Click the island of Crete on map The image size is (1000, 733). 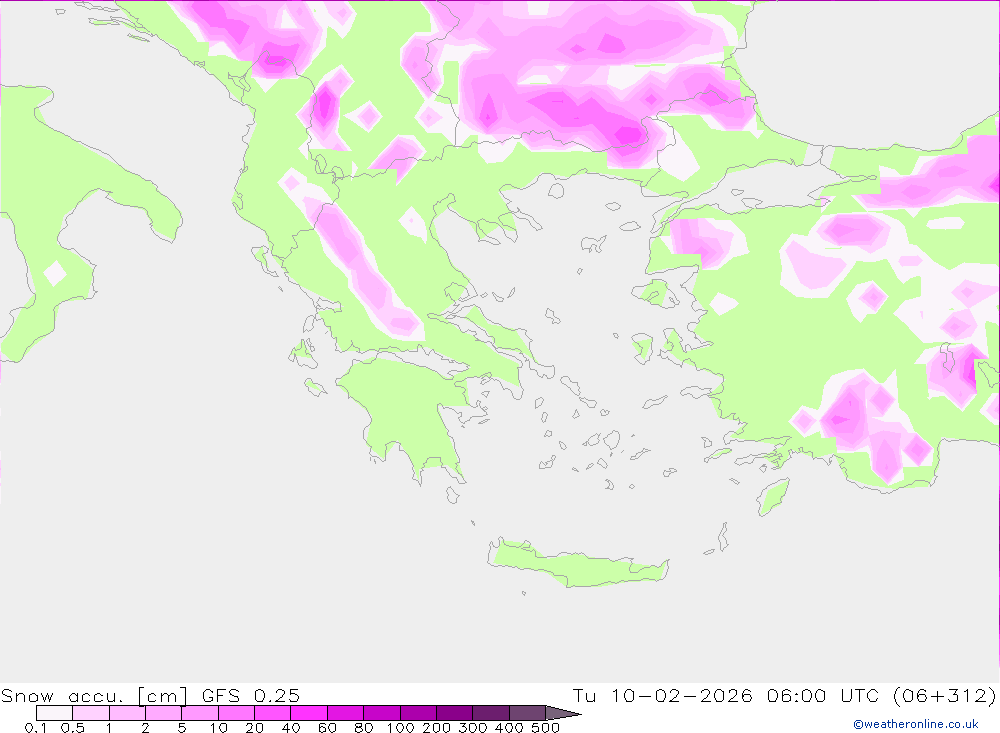[577, 565]
